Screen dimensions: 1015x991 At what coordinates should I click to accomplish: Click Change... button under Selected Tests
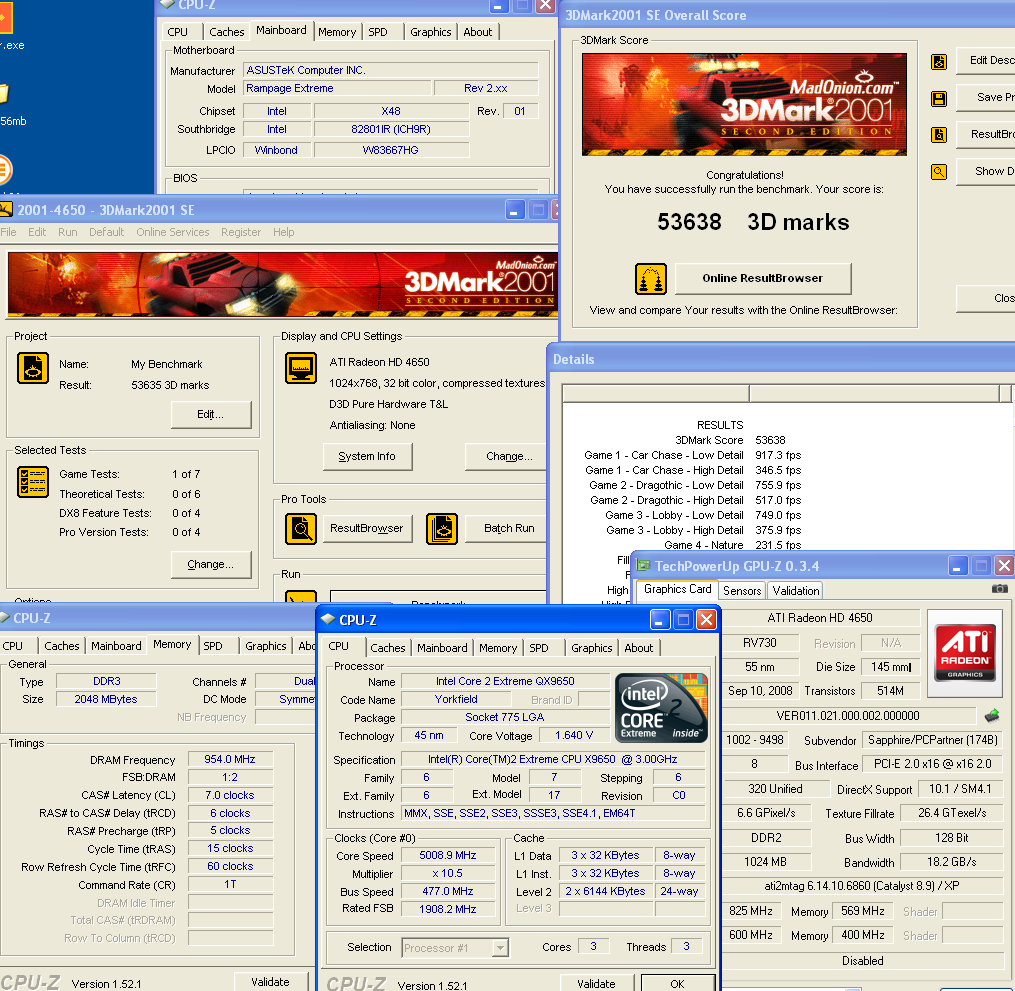coord(210,564)
